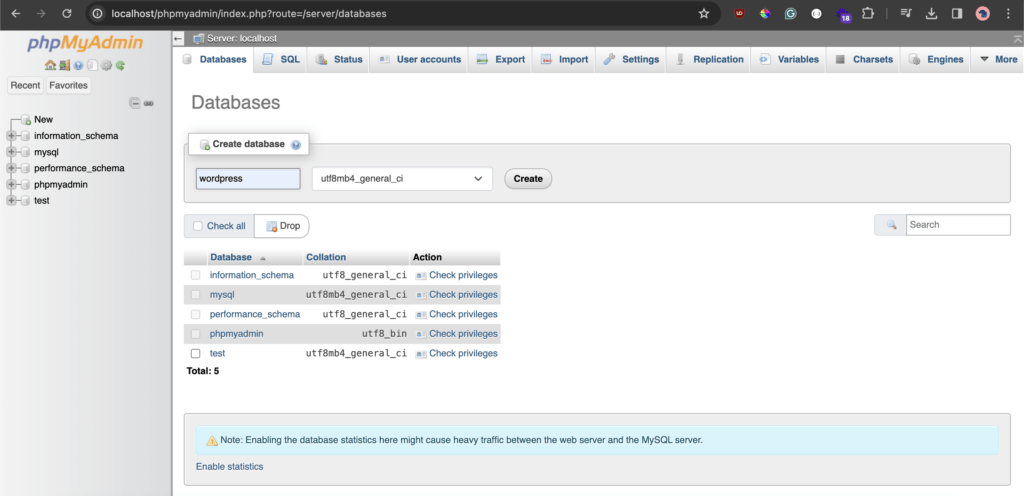Open the phpmyadmin database link in table
The image size is (1024, 496).
[x=236, y=333]
